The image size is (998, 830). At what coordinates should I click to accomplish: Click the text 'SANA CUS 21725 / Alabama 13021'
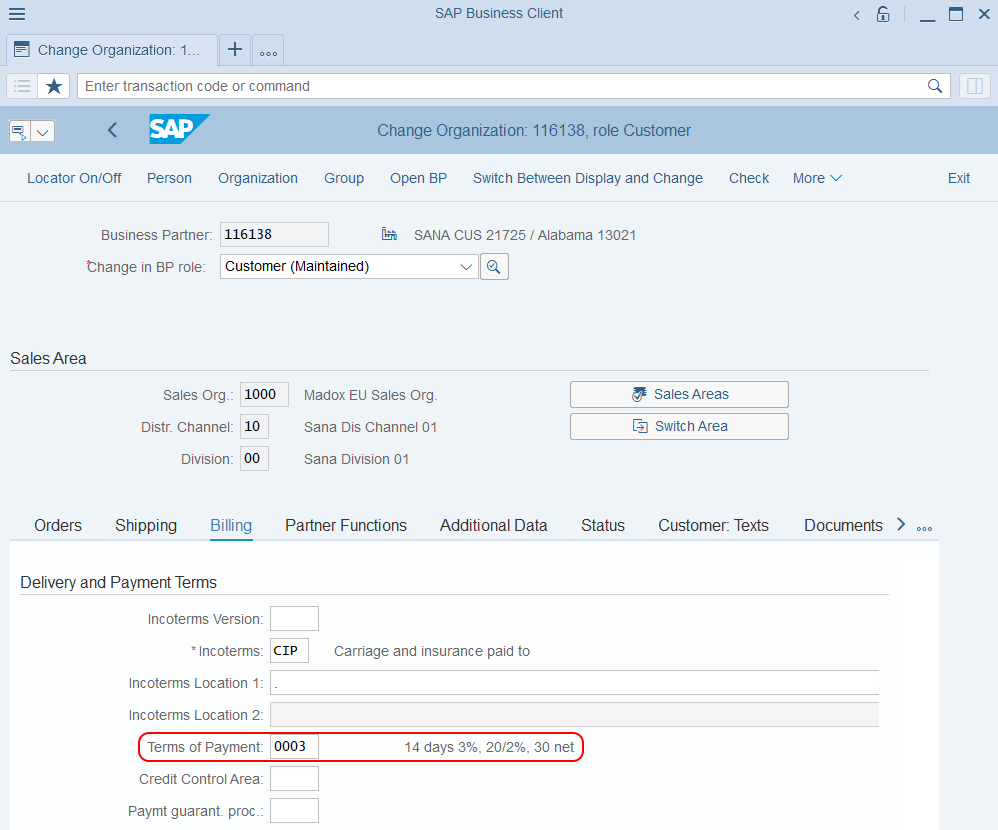tap(524, 236)
